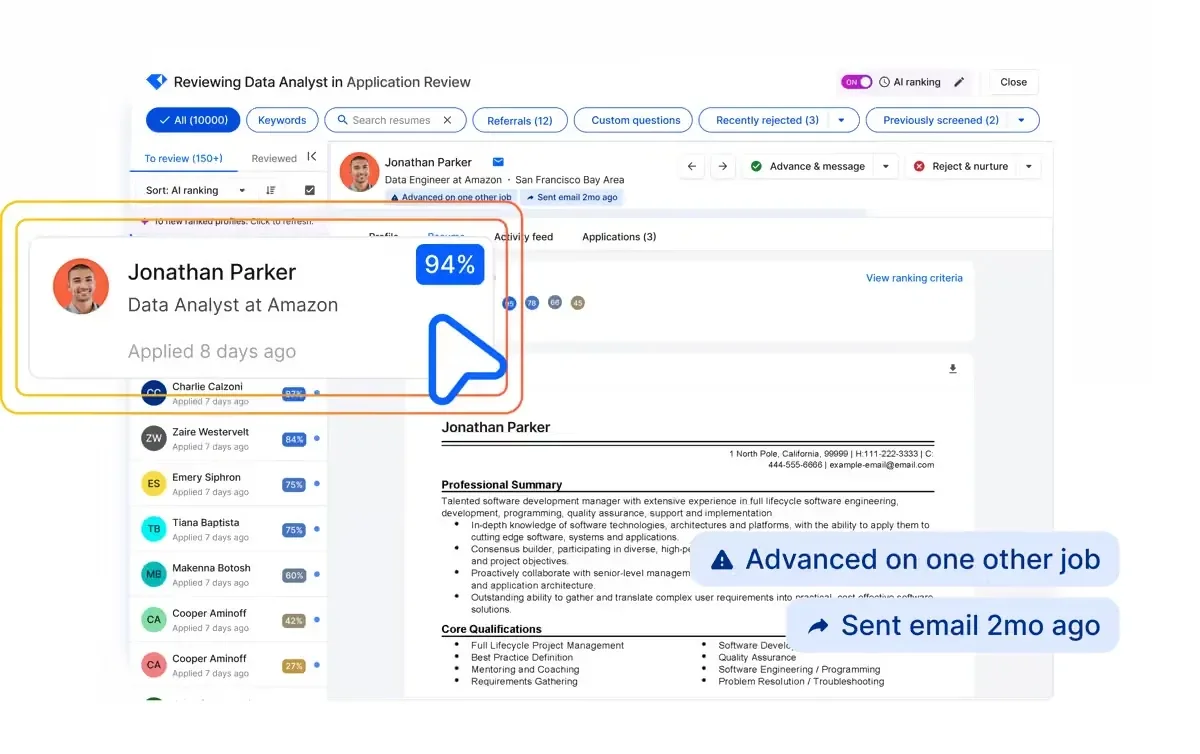Click the 45 score circle in ranking panel

pyautogui.click(x=577, y=302)
